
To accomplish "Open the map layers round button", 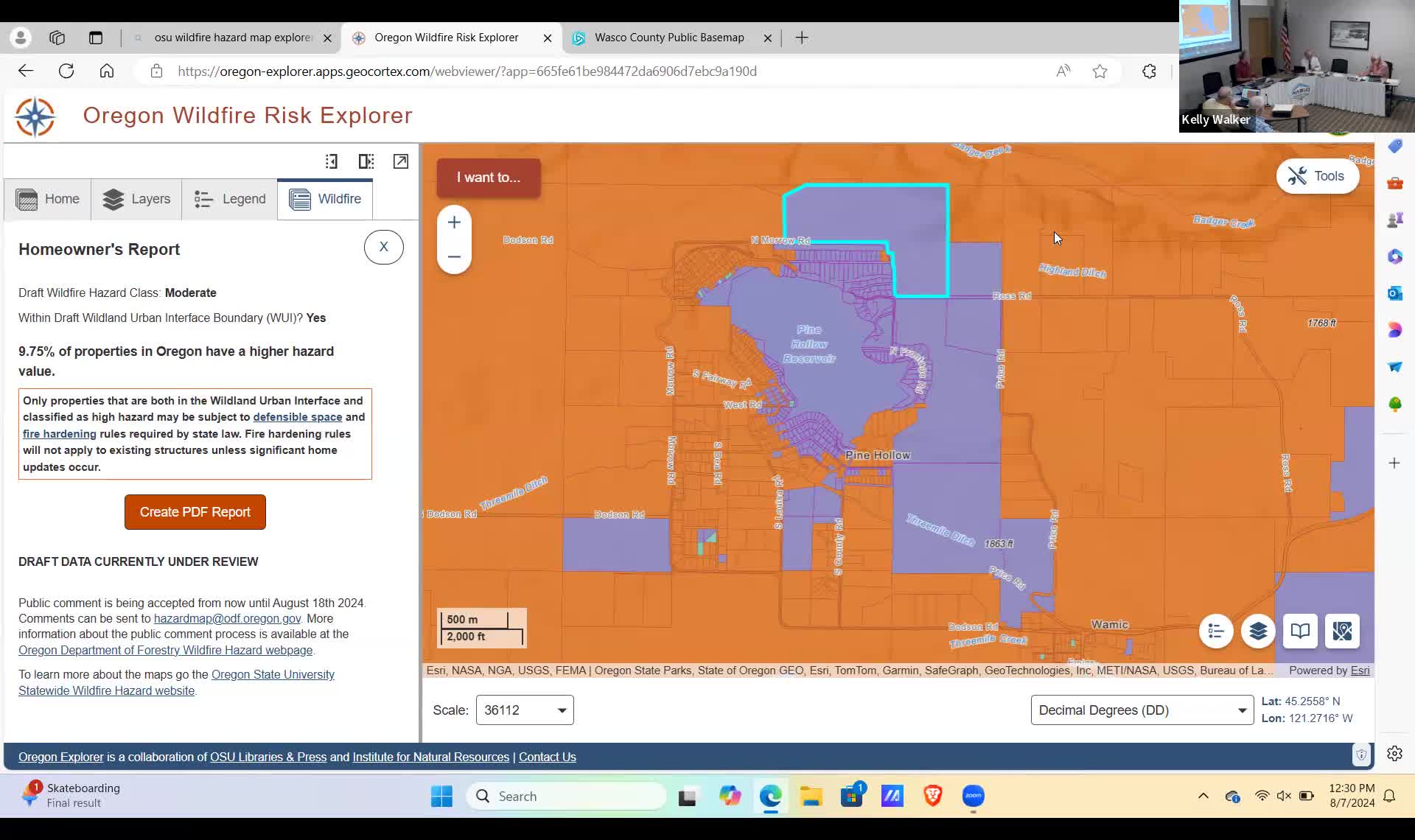I will pyautogui.click(x=1258, y=631).
